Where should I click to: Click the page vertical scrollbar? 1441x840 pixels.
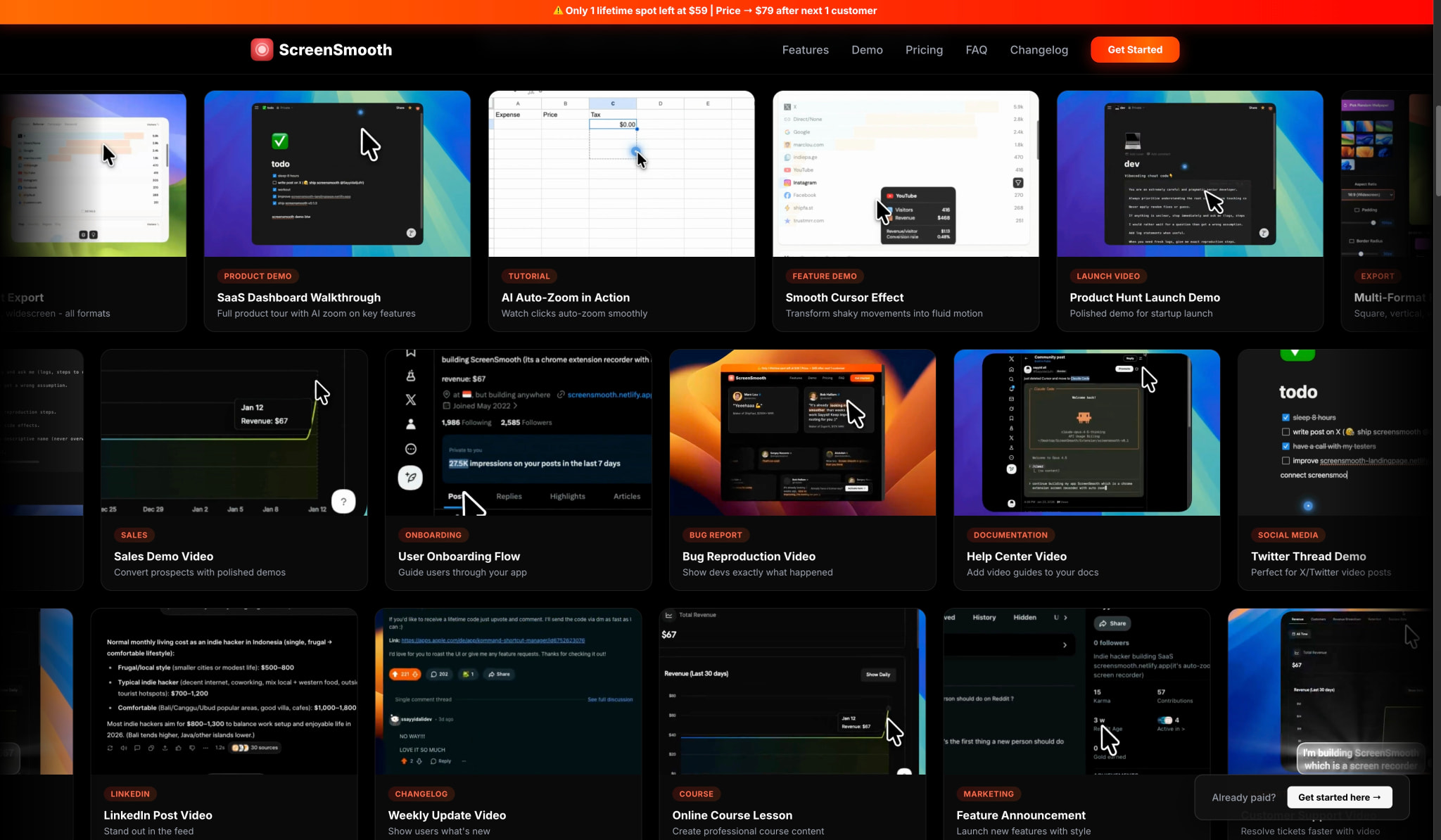[x=1437, y=151]
